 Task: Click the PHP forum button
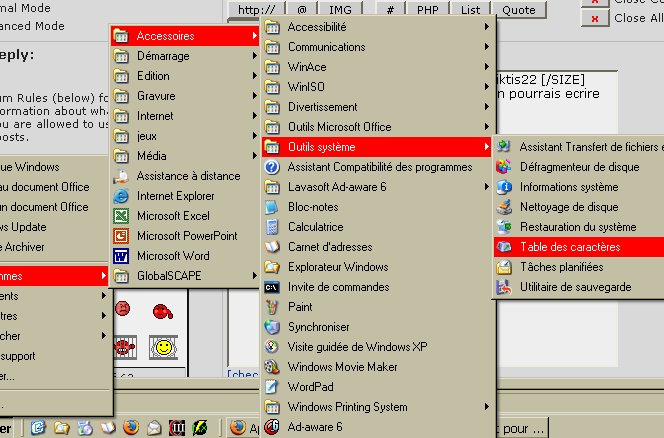click(x=428, y=9)
